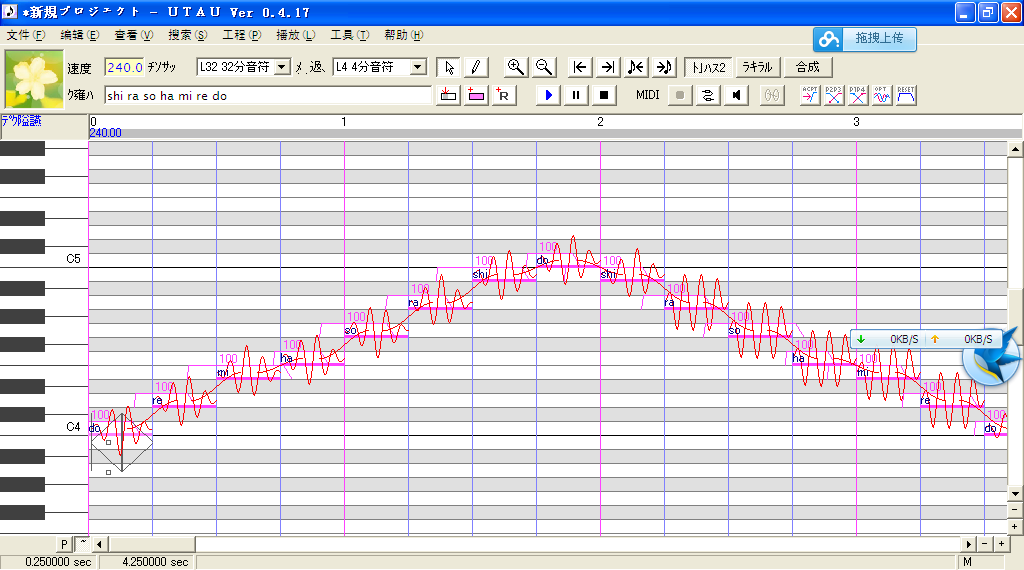This screenshot has width=1024, height=570.
Task: Click the horizontal scrollbar left arrow
Action: 99,544
